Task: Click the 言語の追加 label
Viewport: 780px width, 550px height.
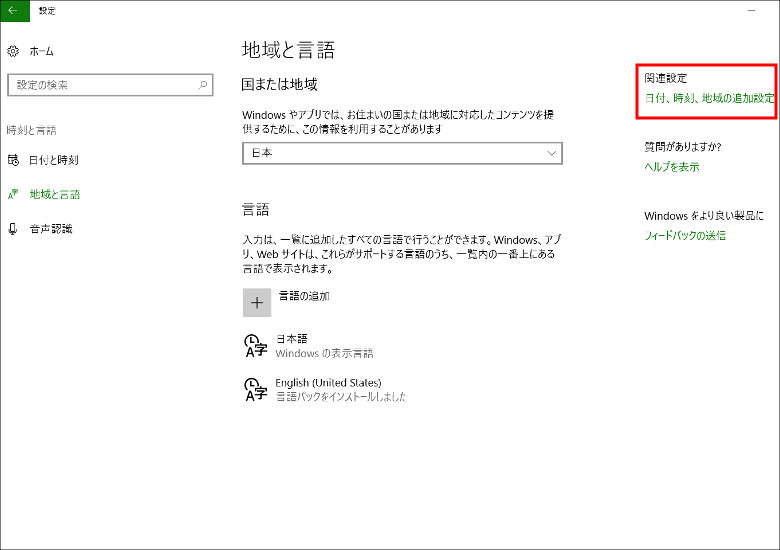Action: coord(304,296)
